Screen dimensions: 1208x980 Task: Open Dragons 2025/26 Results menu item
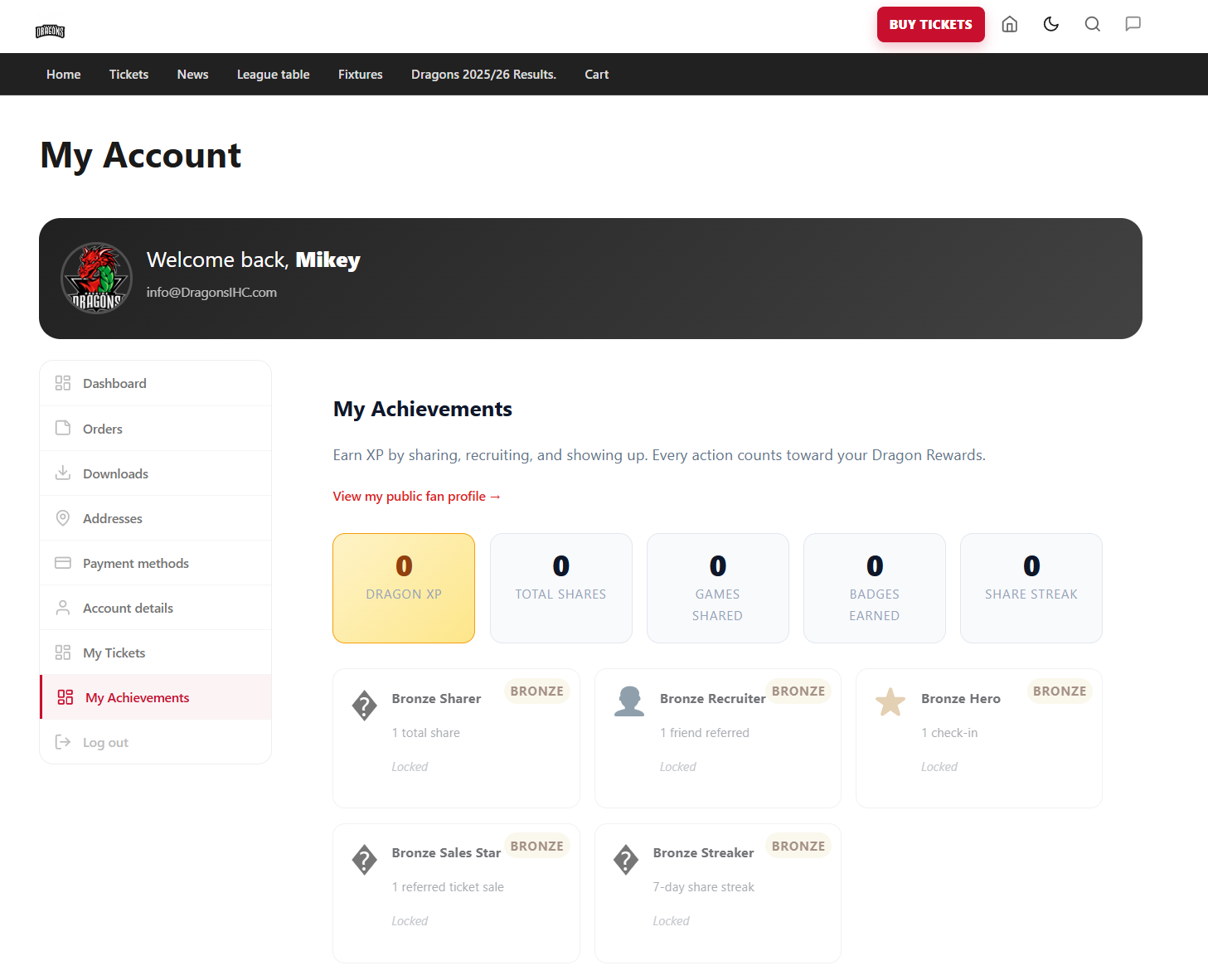pos(483,74)
